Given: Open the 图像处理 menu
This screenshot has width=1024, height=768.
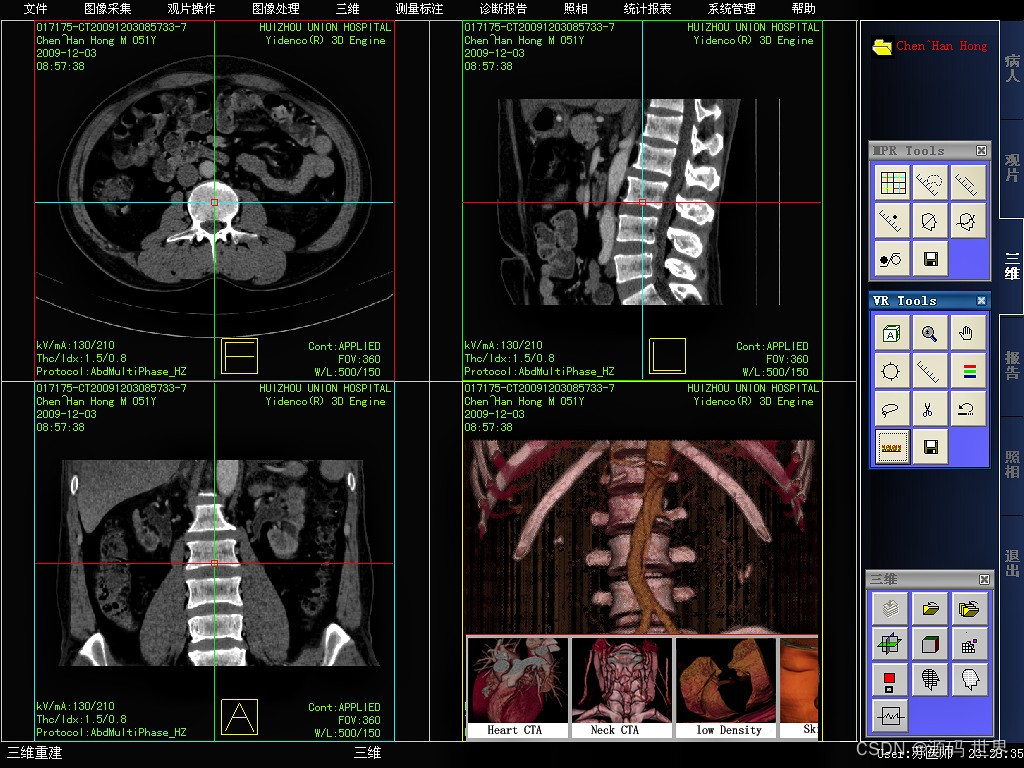Looking at the screenshot, I should (x=276, y=8).
